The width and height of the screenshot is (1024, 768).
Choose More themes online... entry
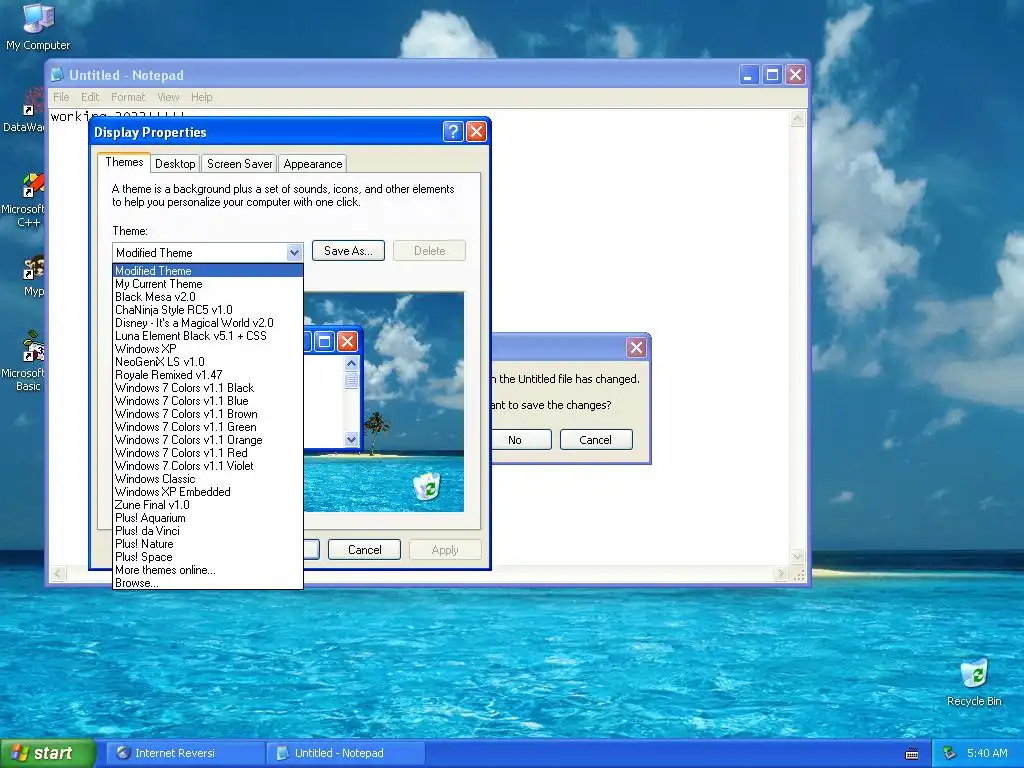point(208,570)
